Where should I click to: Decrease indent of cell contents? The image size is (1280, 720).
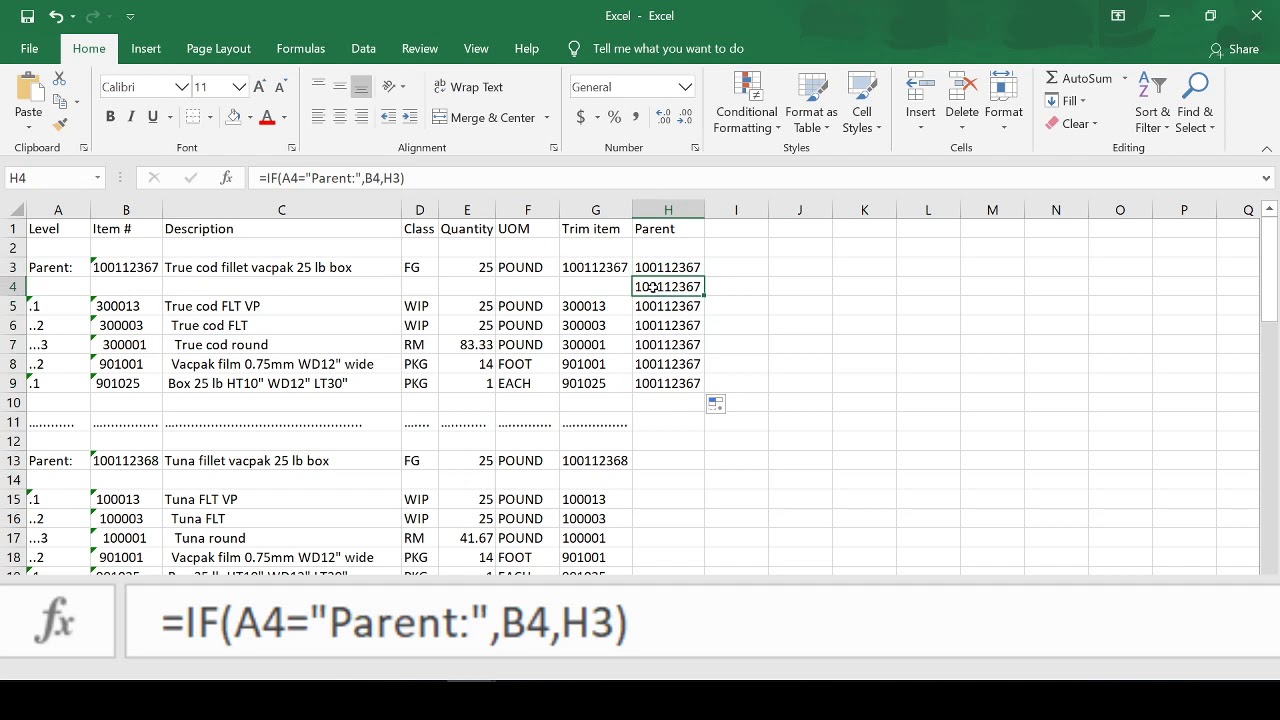(389, 117)
